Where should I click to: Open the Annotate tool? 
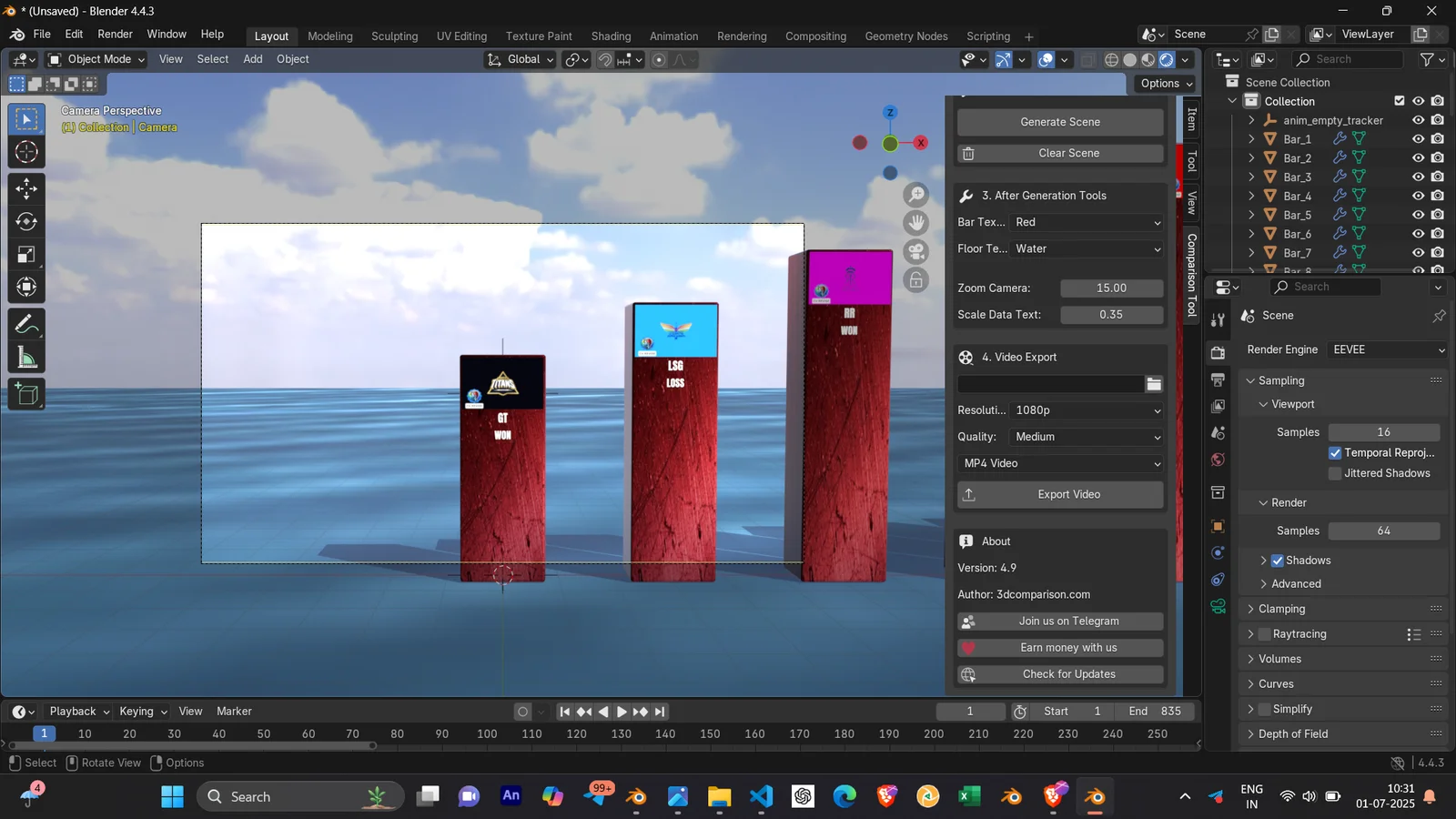click(x=25, y=323)
